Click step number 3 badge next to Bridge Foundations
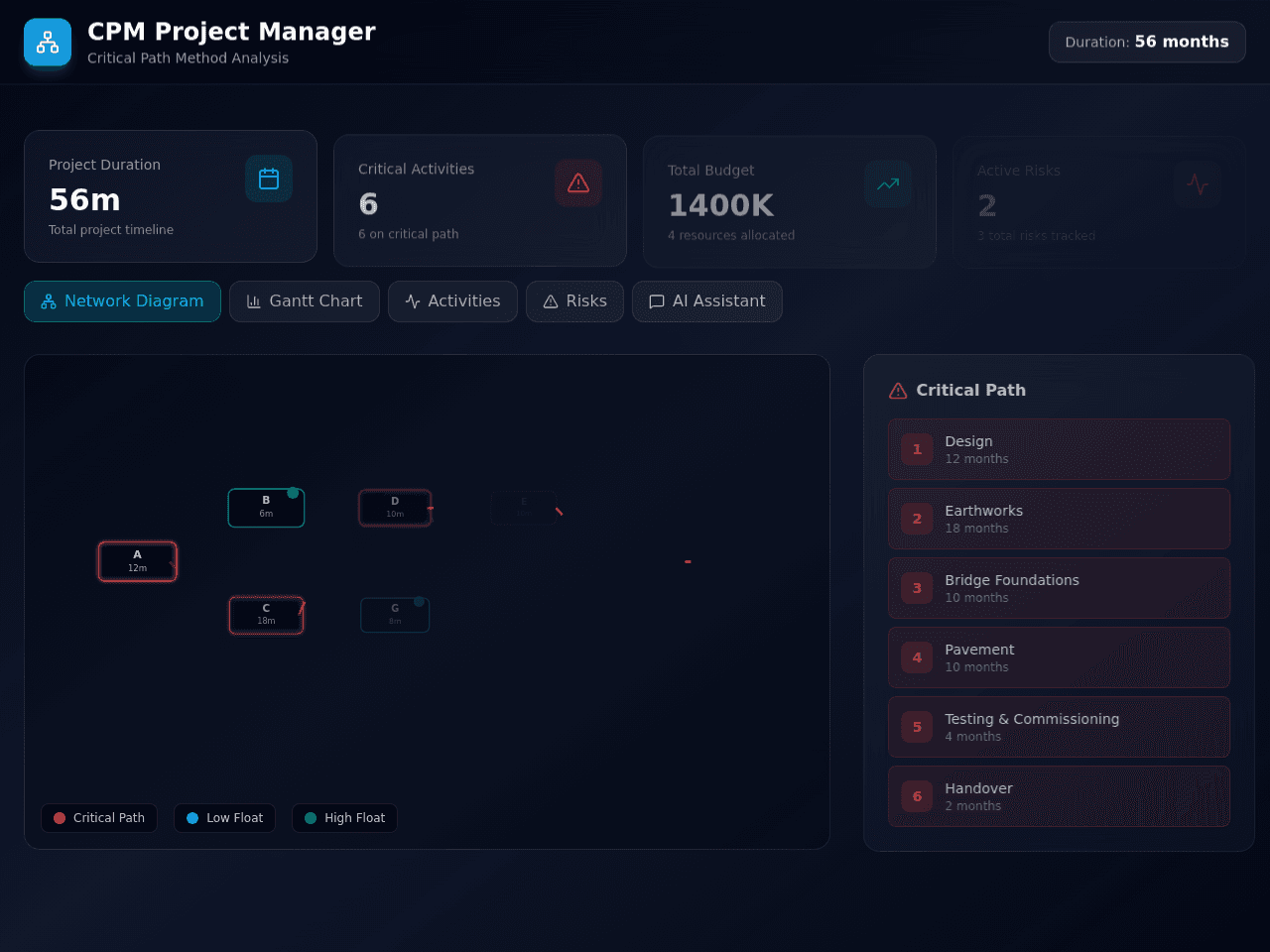 click(917, 588)
